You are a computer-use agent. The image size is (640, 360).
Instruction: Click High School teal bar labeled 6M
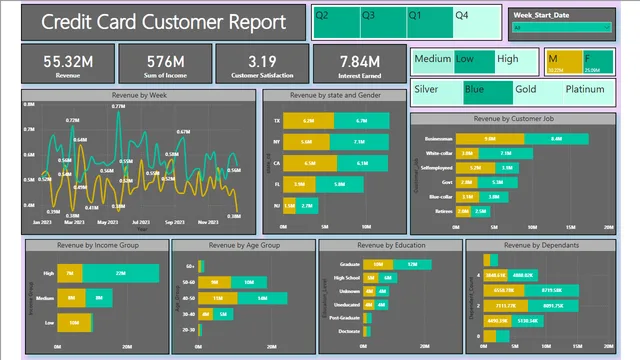388,278
